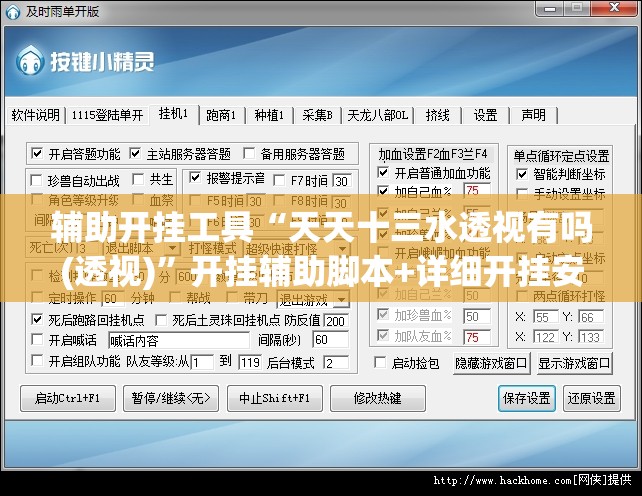Click the X field showing 122
The image size is (642, 496).
click(546, 337)
